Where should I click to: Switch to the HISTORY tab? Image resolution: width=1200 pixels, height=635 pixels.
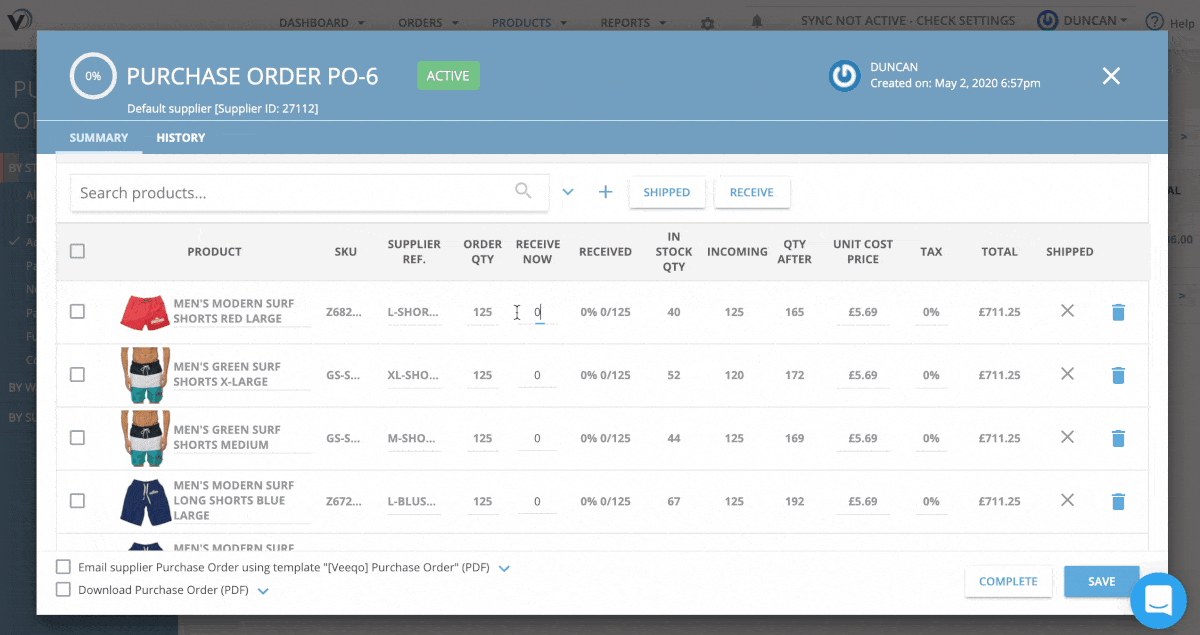point(180,137)
